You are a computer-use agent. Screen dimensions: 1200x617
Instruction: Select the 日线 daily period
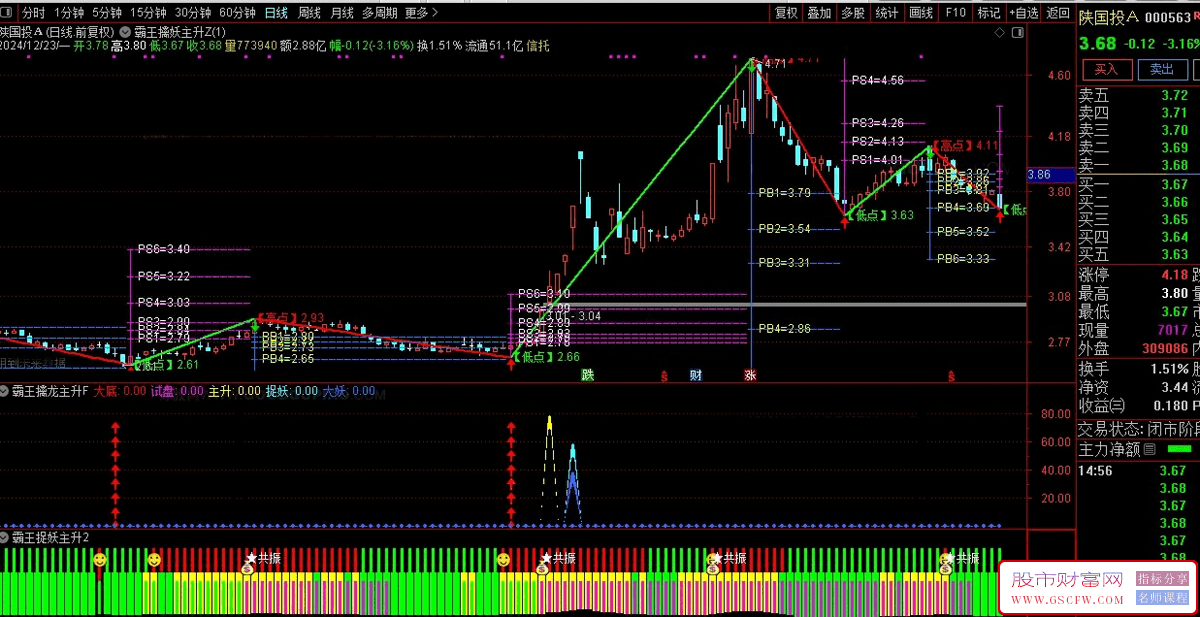point(277,13)
